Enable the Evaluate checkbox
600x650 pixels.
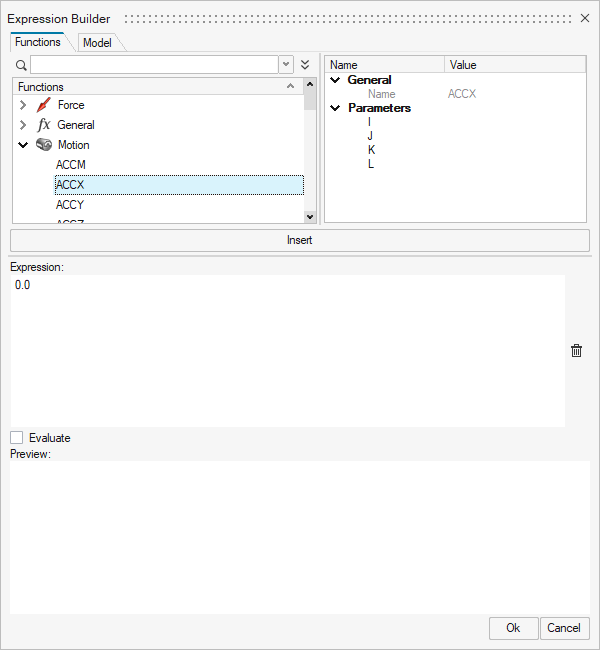(17, 438)
